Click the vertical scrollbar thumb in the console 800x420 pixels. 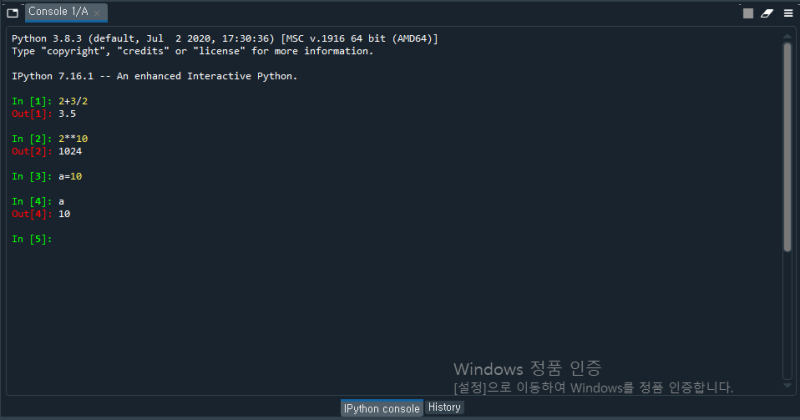[787, 147]
